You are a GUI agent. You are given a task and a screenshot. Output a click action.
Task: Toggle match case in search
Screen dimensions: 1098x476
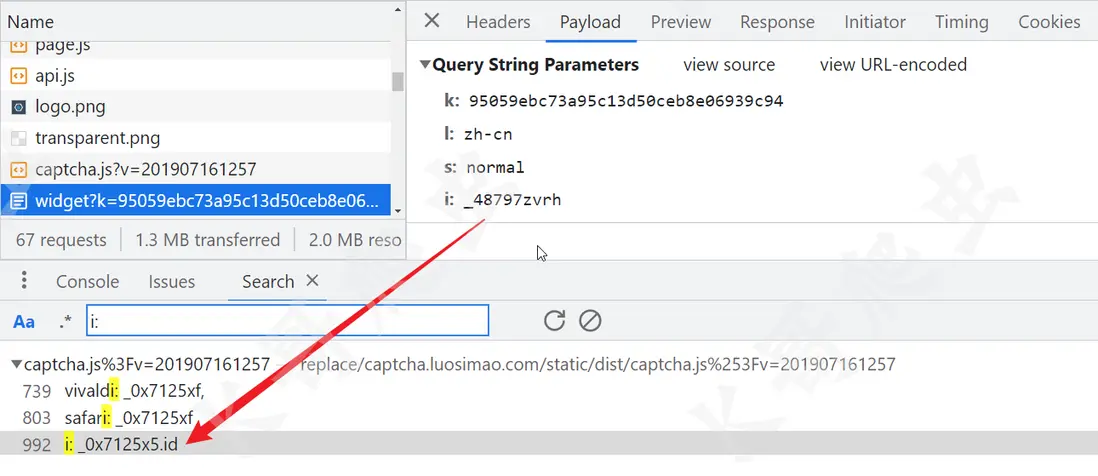pos(24,321)
